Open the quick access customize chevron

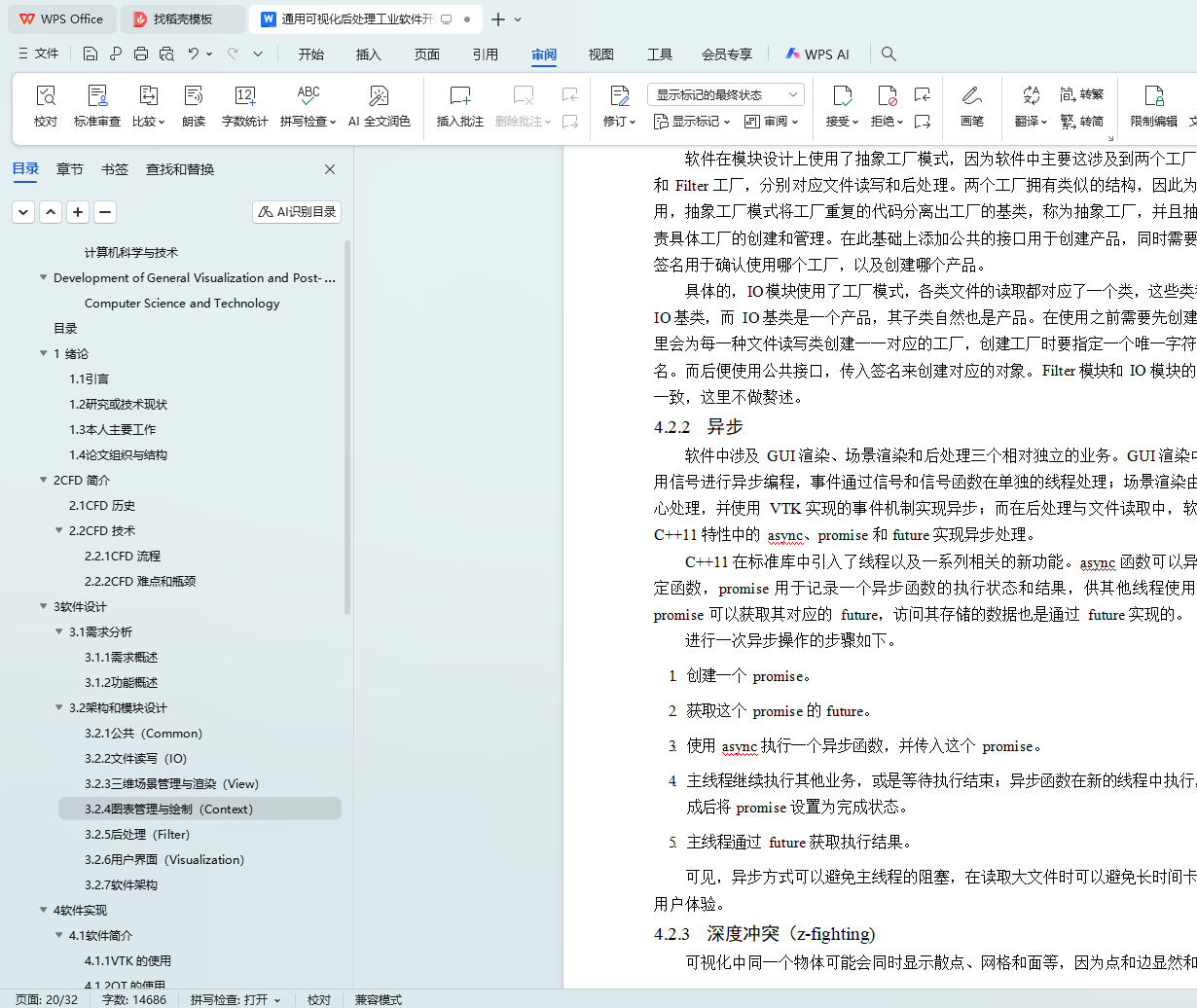[258, 54]
